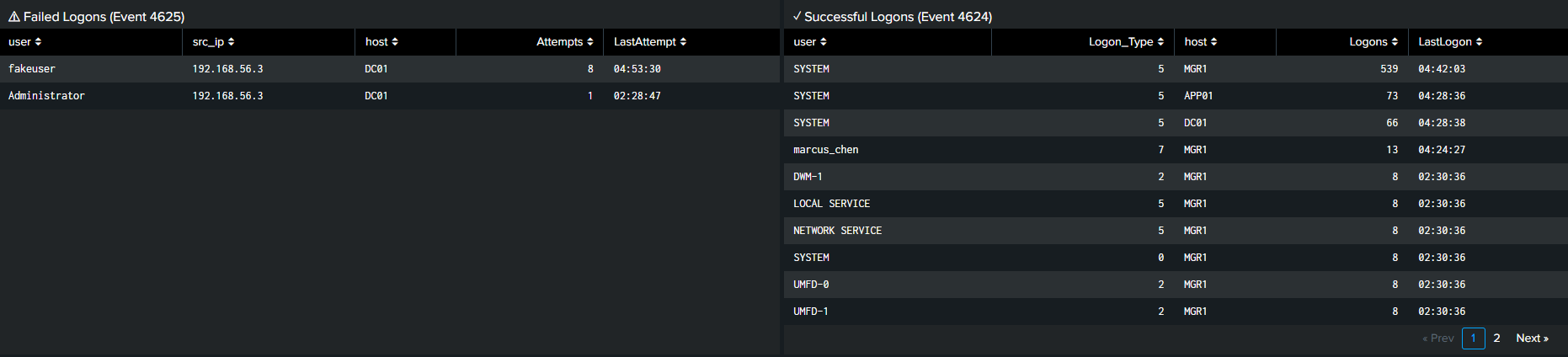The width and height of the screenshot is (1568, 357).
Task: Sort by Attempts column arrows
Action: pyautogui.click(x=589, y=42)
